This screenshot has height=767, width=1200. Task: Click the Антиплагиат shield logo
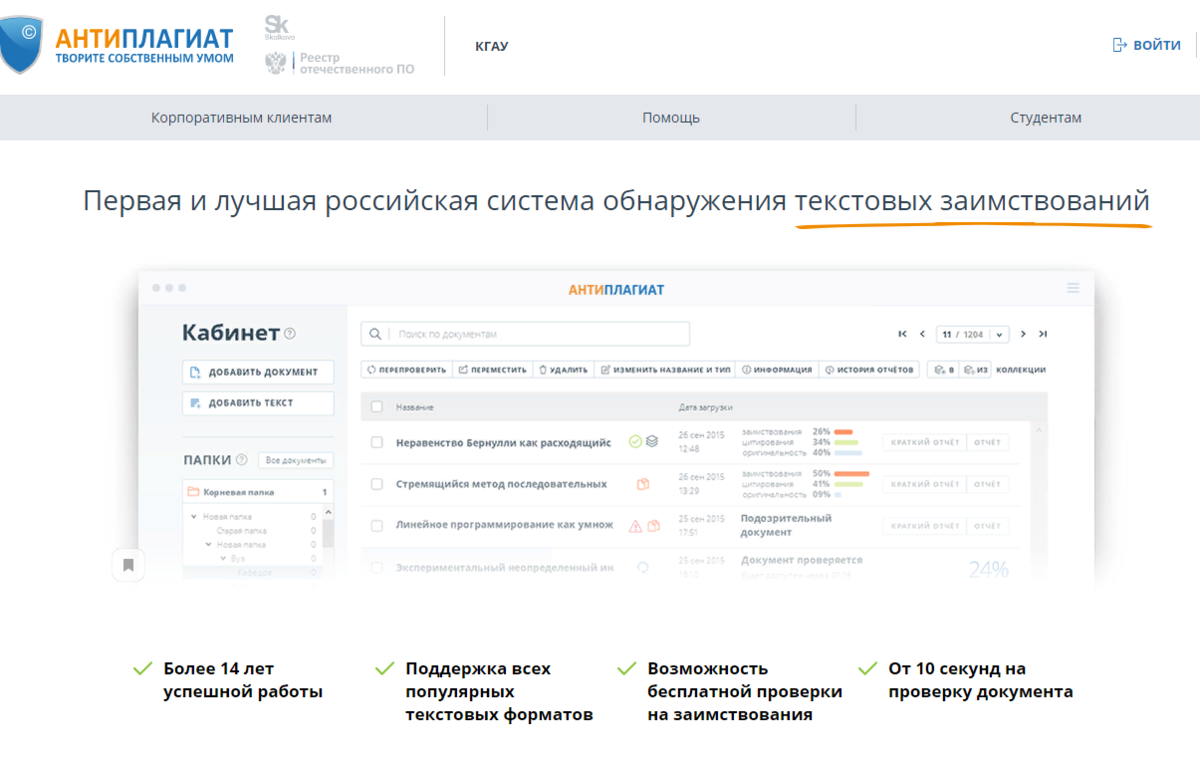pyautogui.click(x=20, y=45)
